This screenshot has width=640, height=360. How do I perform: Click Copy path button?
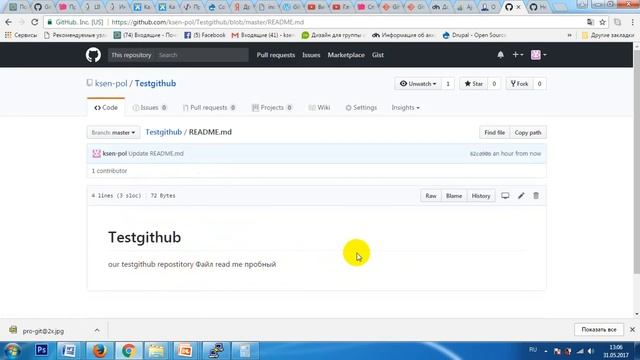tap(528, 133)
